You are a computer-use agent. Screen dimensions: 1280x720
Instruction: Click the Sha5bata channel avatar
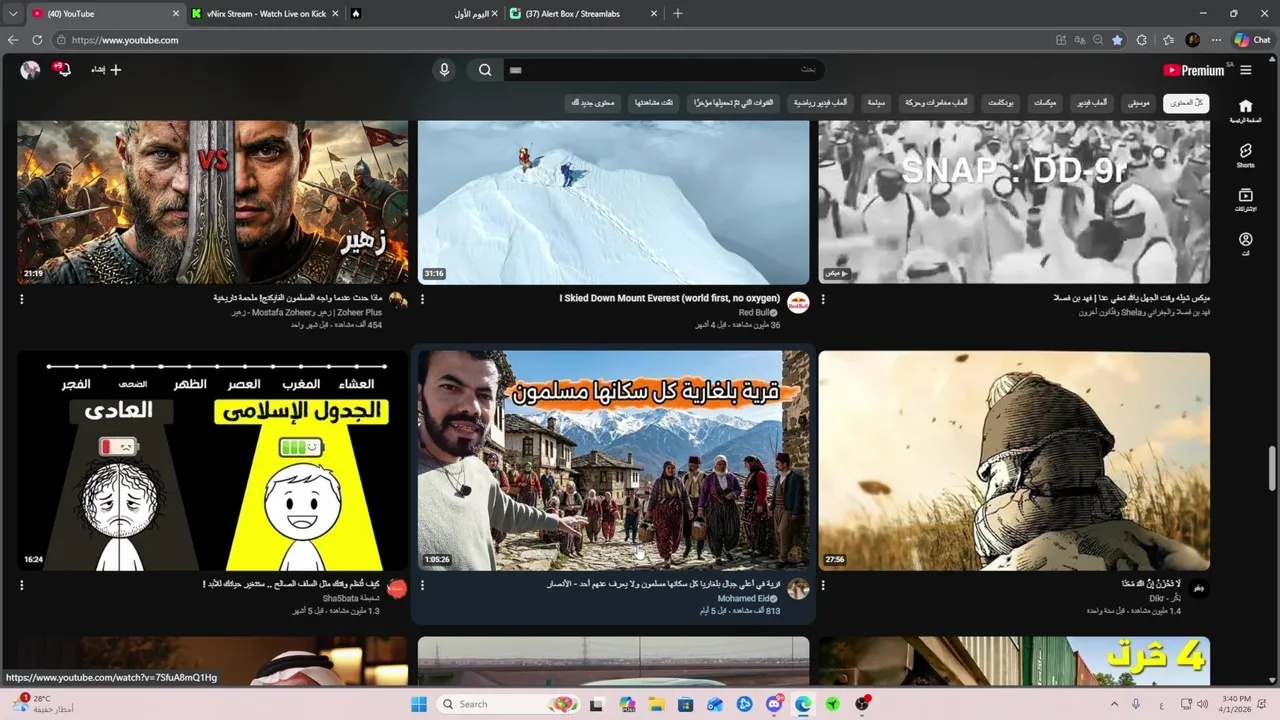coord(397,589)
